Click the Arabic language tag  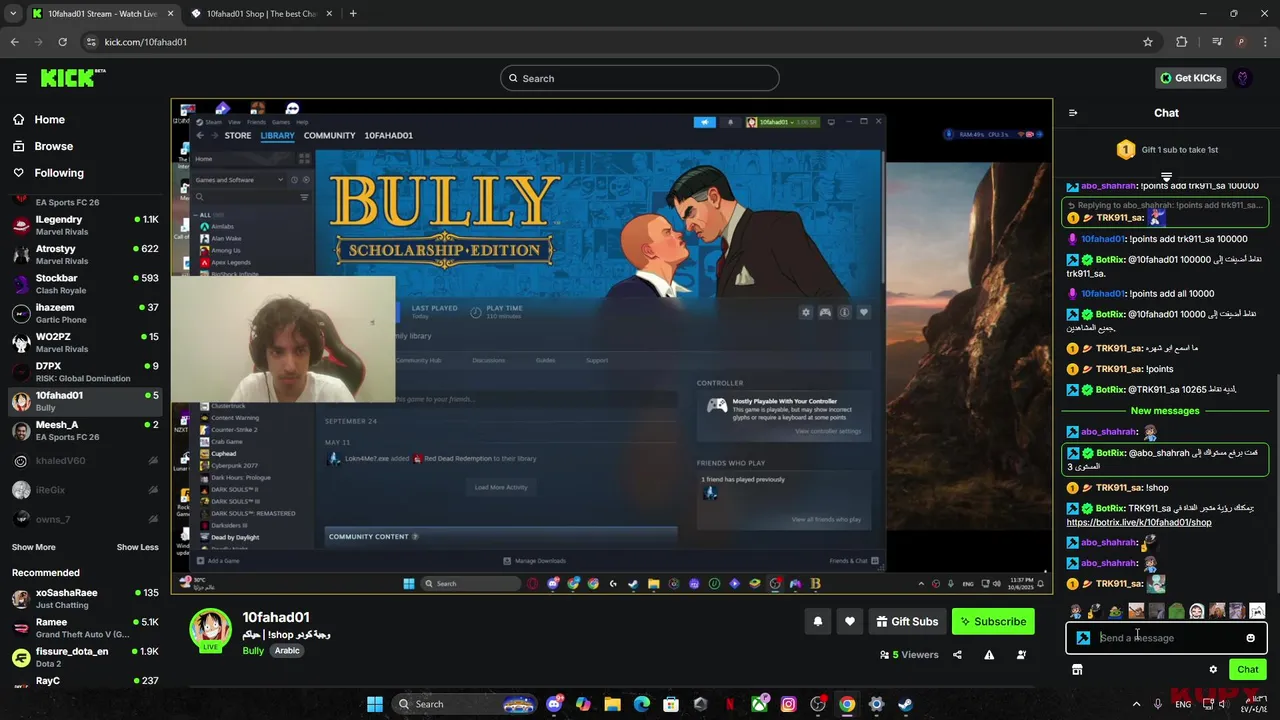click(287, 650)
